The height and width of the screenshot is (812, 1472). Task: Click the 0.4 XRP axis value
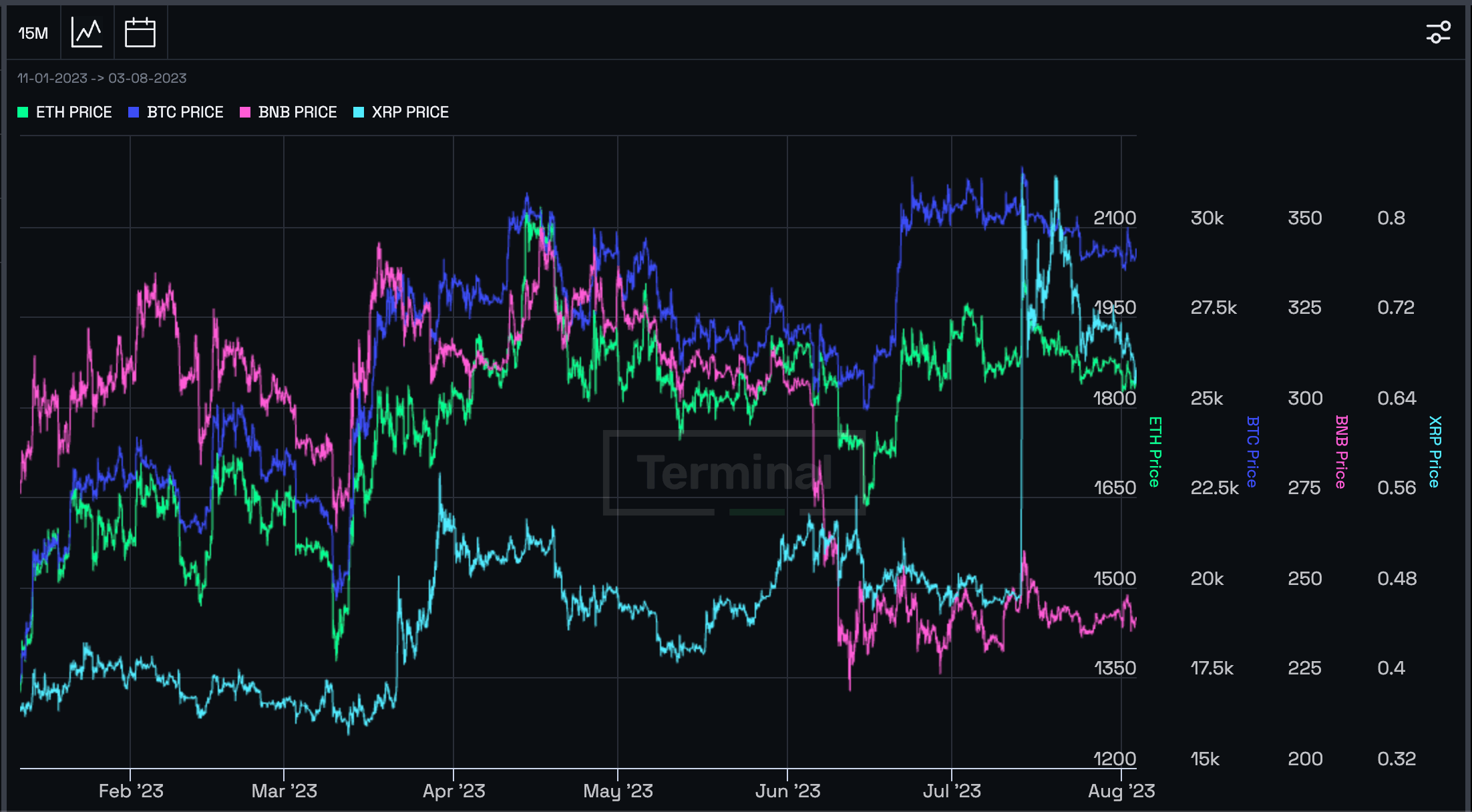point(1391,668)
